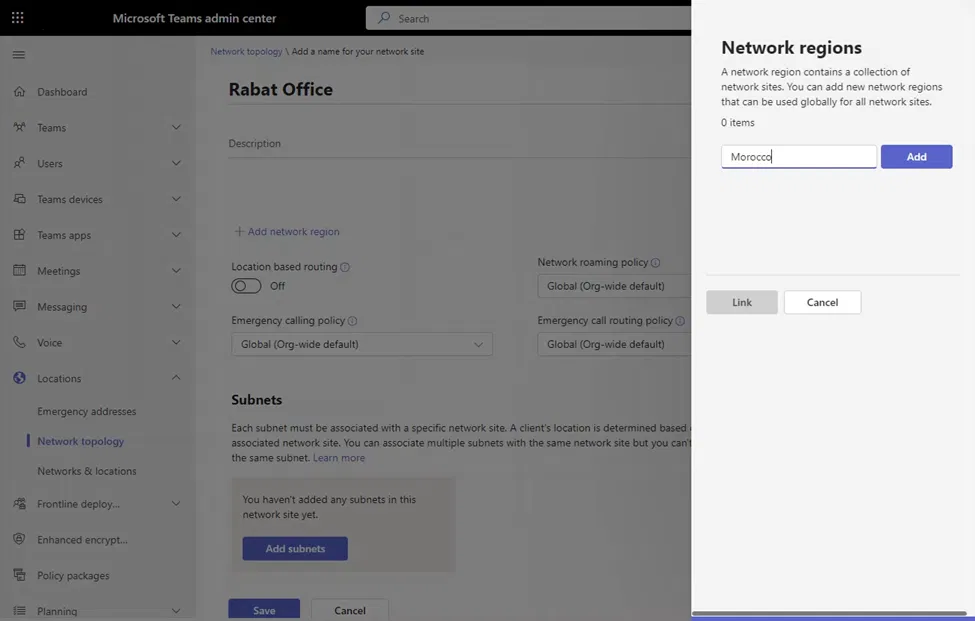975x621 pixels.
Task: Click the region name input field
Action: (x=798, y=157)
